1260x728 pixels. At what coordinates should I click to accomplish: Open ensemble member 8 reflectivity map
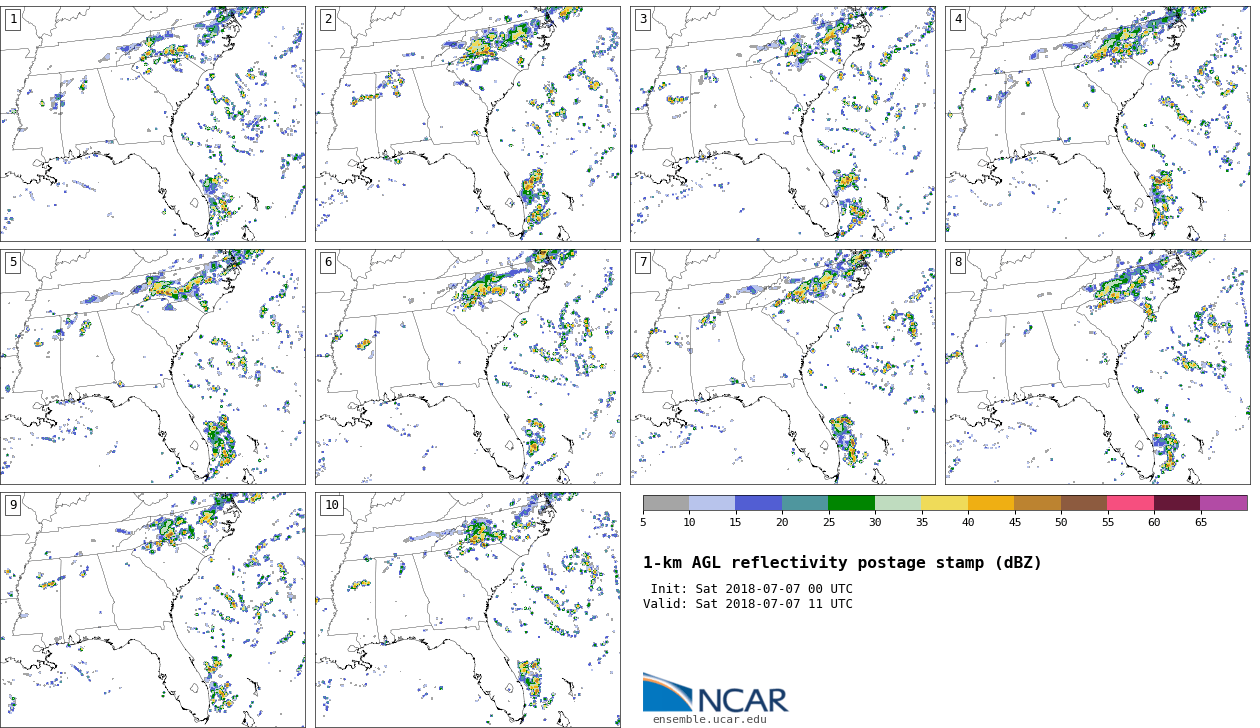[x=1097, y=367]
